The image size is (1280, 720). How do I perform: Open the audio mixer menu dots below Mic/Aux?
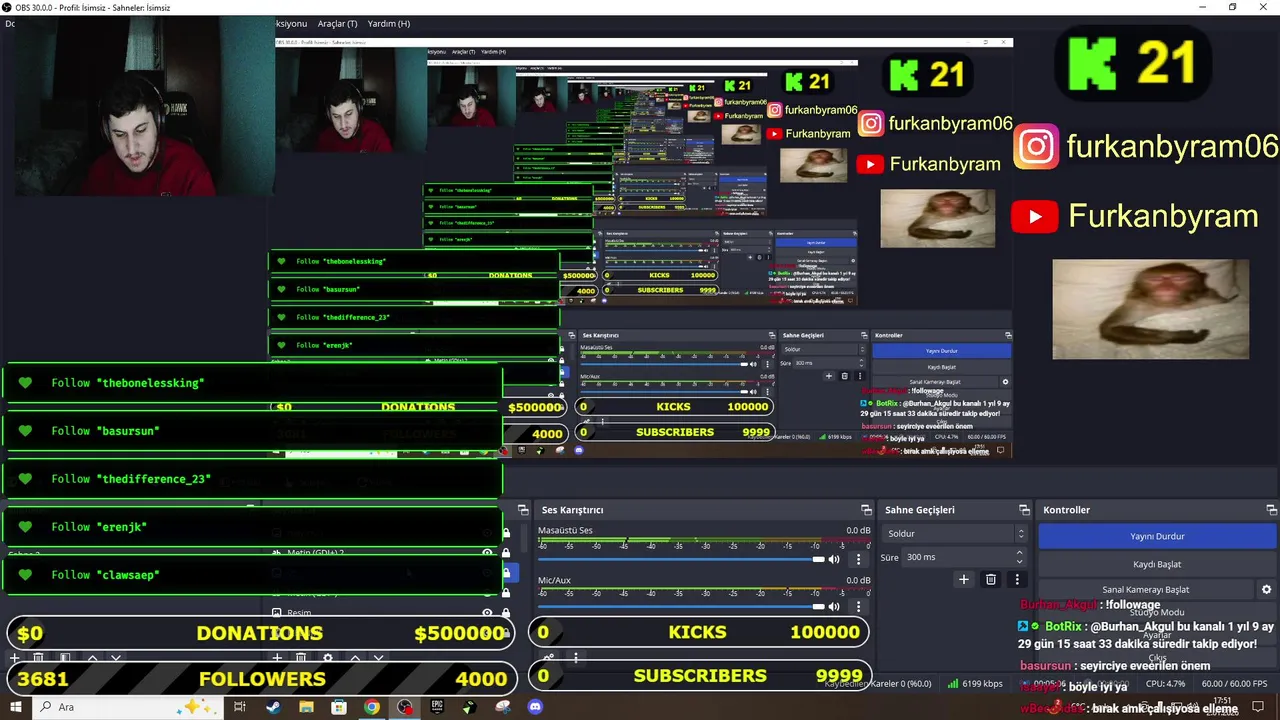tap(576, 658)
